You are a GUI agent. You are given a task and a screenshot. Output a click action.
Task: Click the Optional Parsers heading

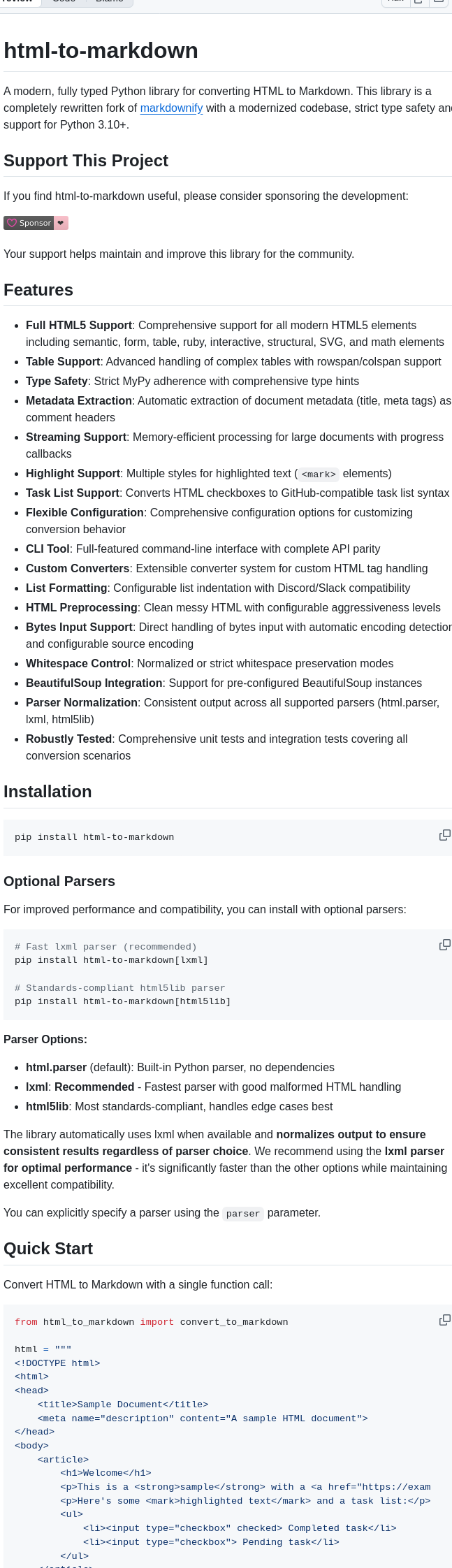(x=59, y=881)
